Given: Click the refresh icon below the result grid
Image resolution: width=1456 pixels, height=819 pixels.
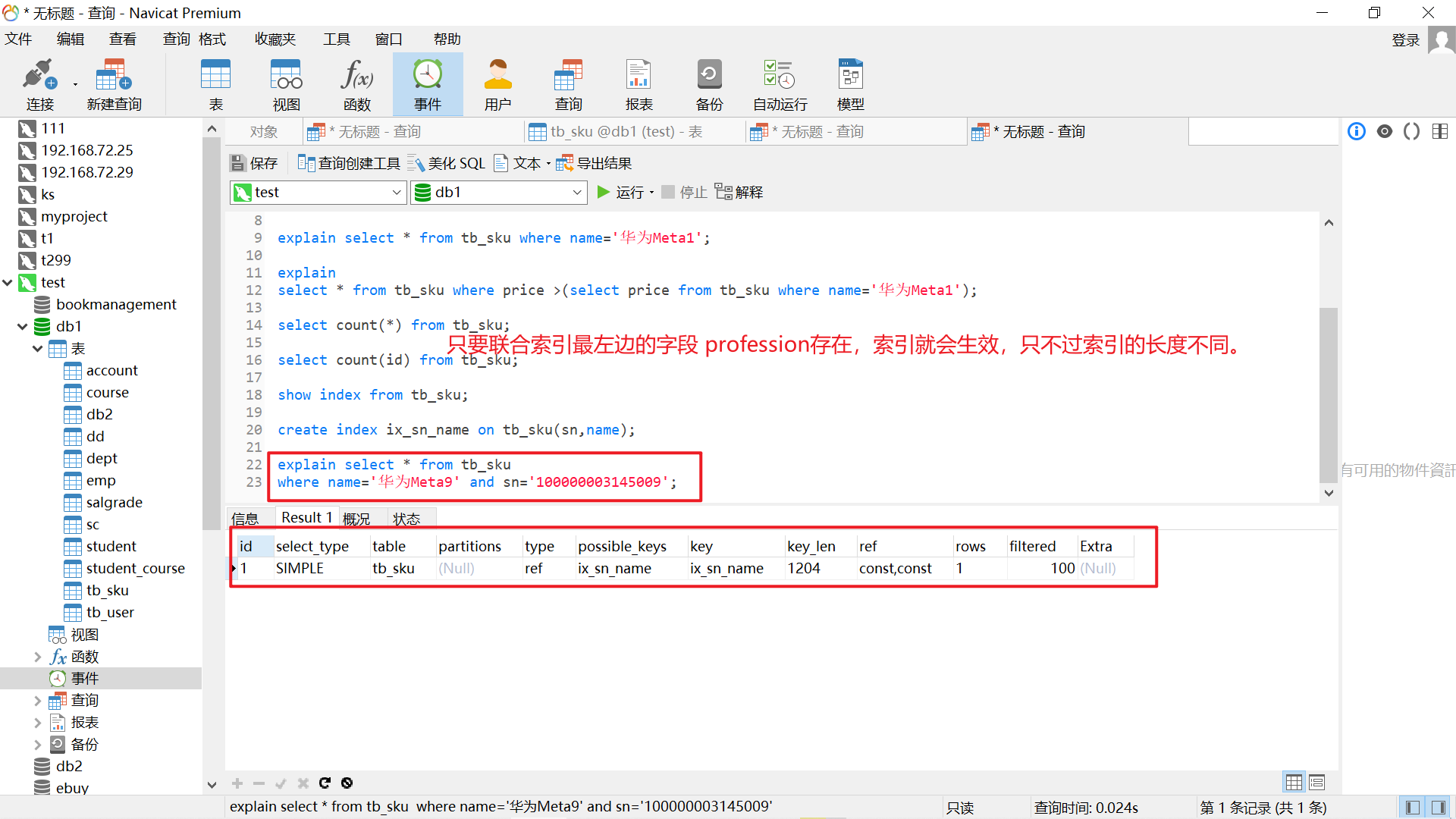Looking at the screenshot, I should (325, 783).
